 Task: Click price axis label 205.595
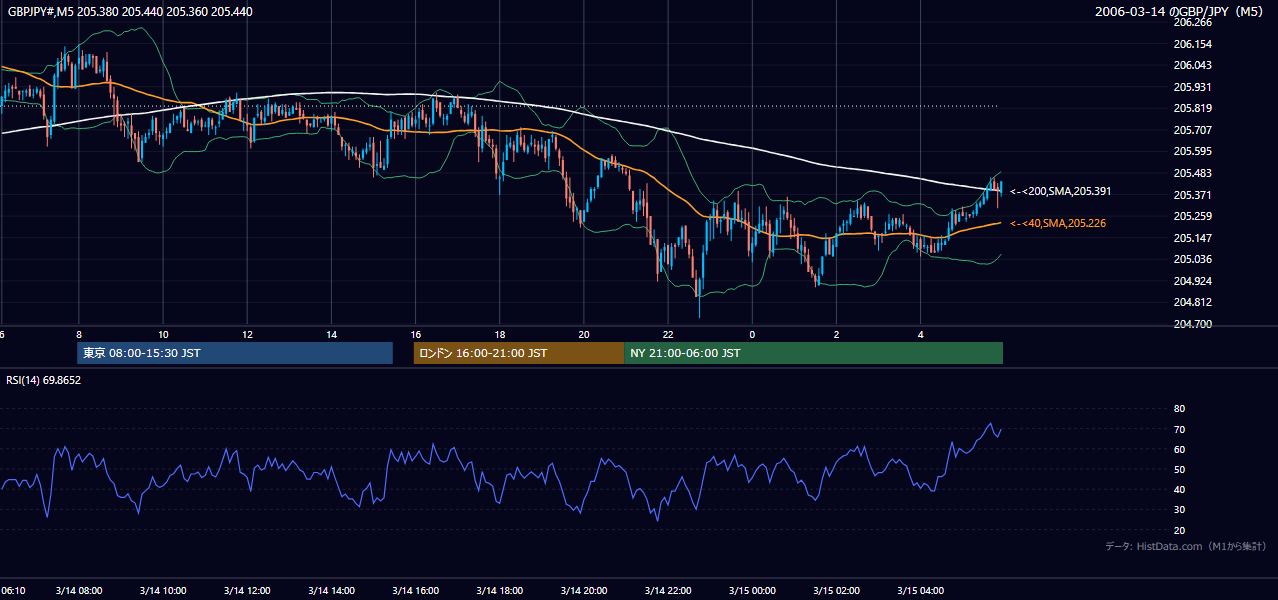click(x=1192, y=151)
